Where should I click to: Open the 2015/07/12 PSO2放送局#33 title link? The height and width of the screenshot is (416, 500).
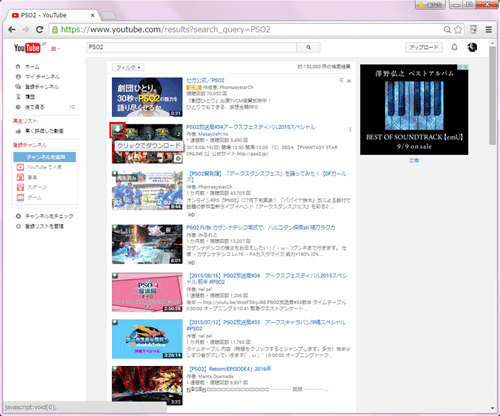click(266, 325)
